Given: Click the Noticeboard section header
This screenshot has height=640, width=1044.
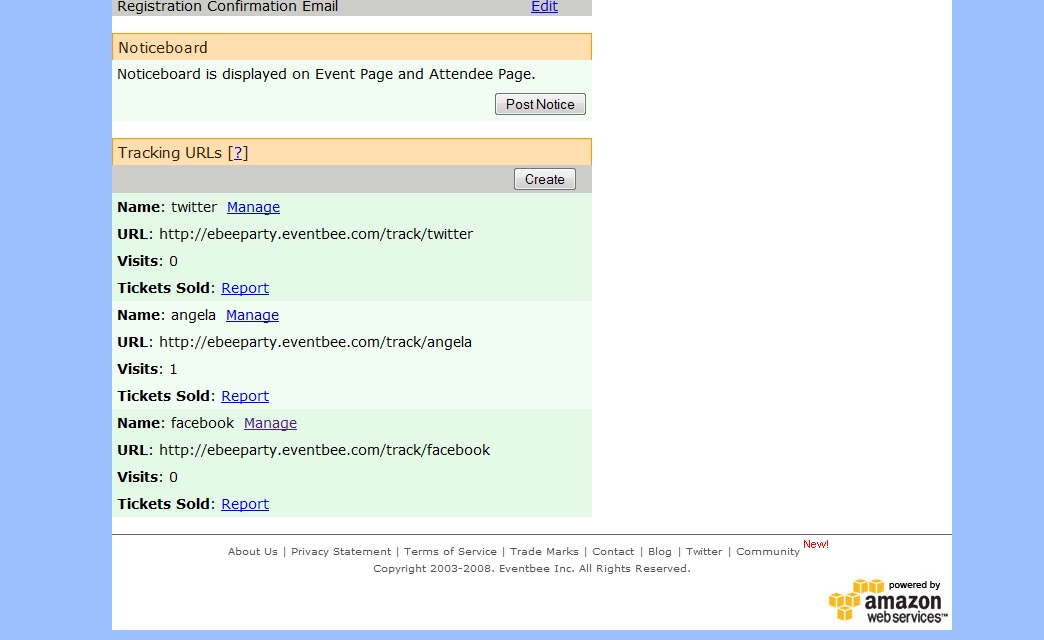Looking at the screenshot, I should 352,47.
